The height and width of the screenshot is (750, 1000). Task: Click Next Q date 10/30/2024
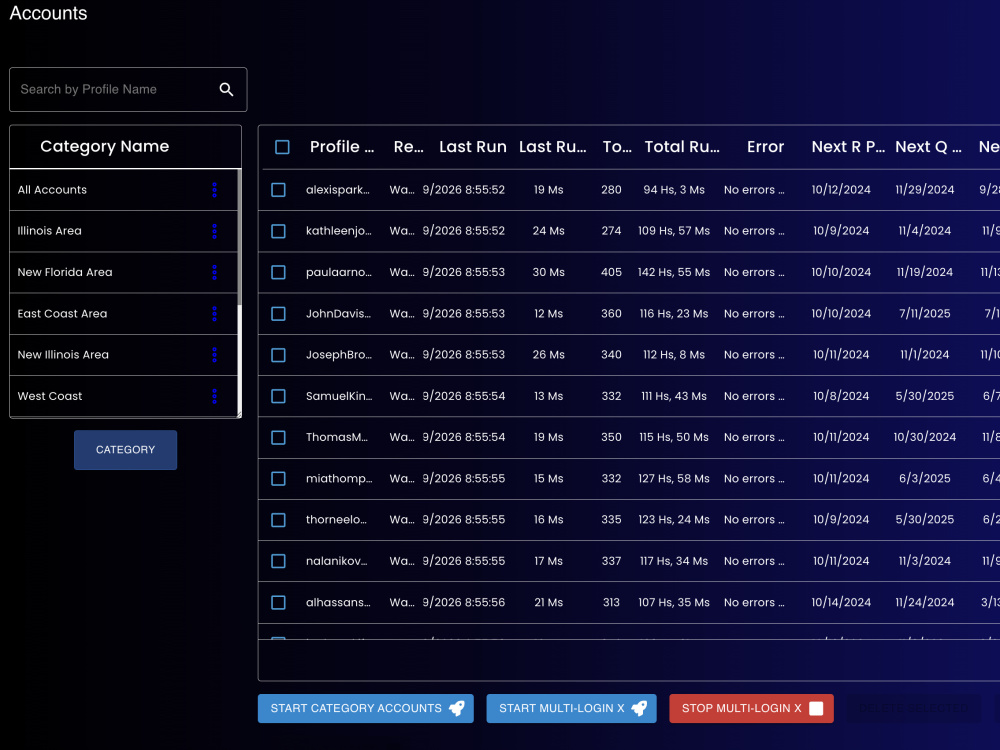[924, 437]
